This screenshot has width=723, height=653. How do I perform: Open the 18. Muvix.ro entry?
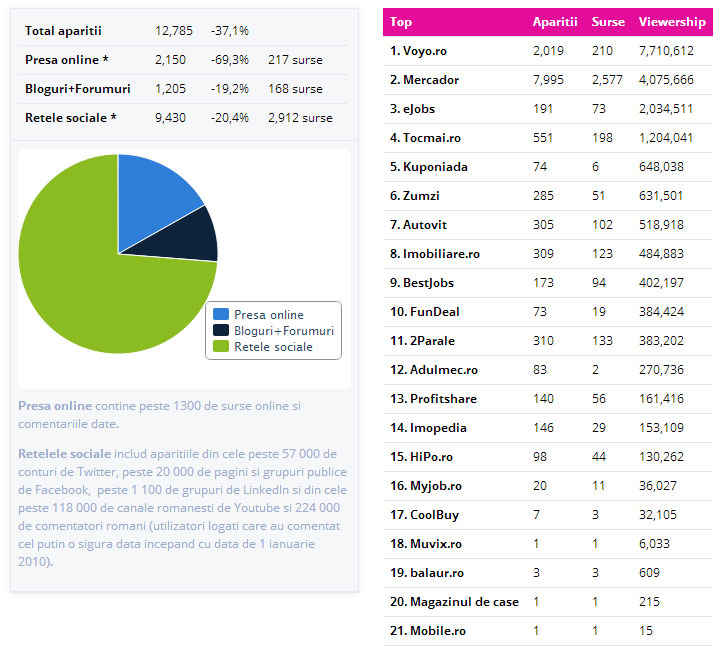tap(426, 545)
